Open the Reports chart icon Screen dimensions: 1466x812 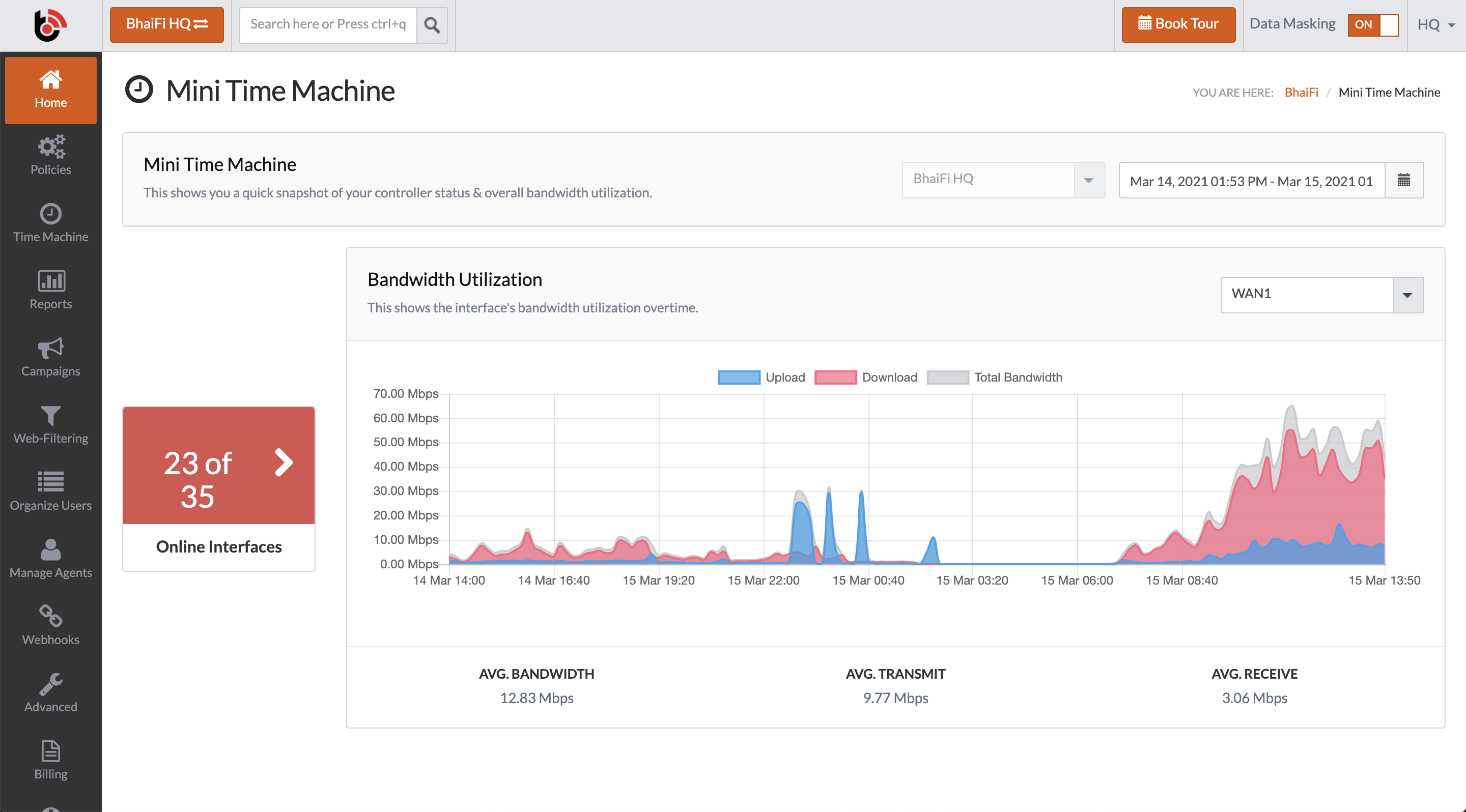[x=51, y=281]
